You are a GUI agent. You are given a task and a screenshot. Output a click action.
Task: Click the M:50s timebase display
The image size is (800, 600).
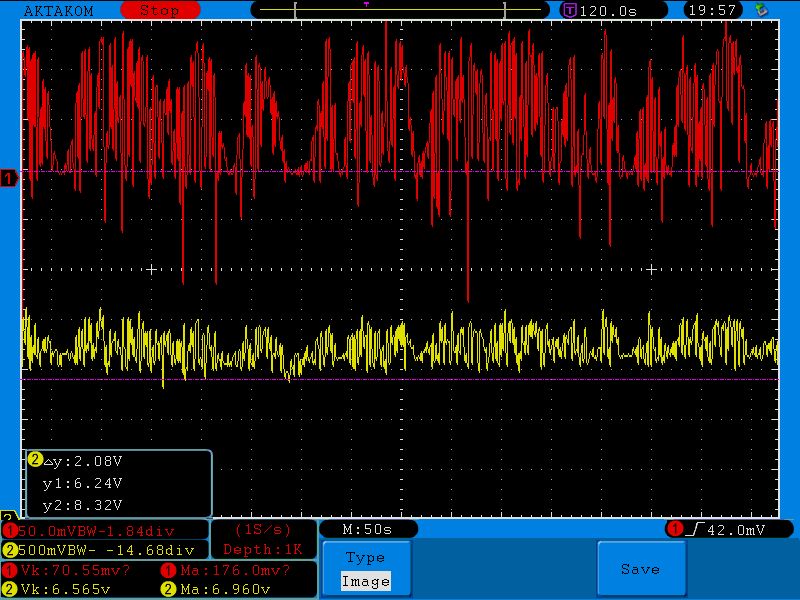tap(367, 529)
